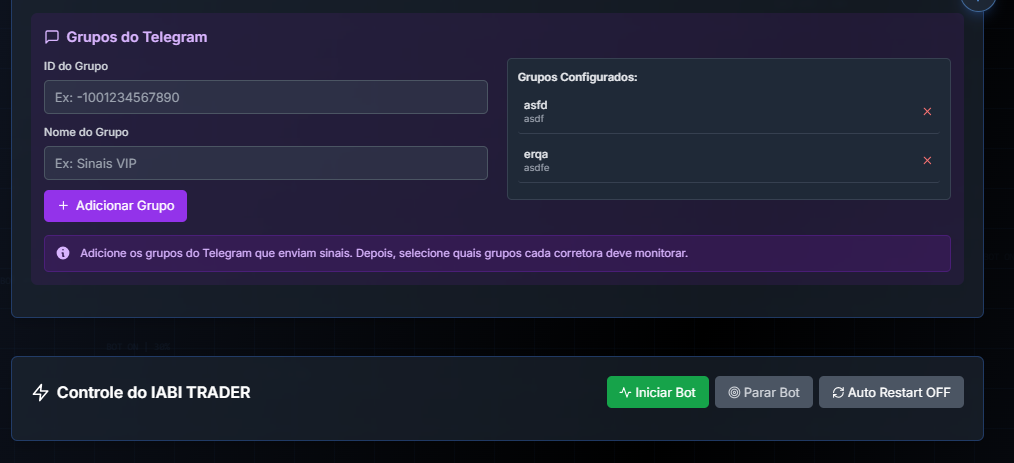Image resolution: width=1014 pixels, height=463 pixels.
Task: Click the Grupos Configurados heading
Action: coord(577,77)
